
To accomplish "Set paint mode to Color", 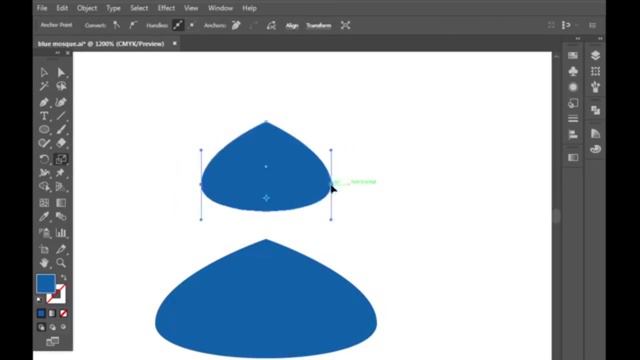I will coord(41,313).
